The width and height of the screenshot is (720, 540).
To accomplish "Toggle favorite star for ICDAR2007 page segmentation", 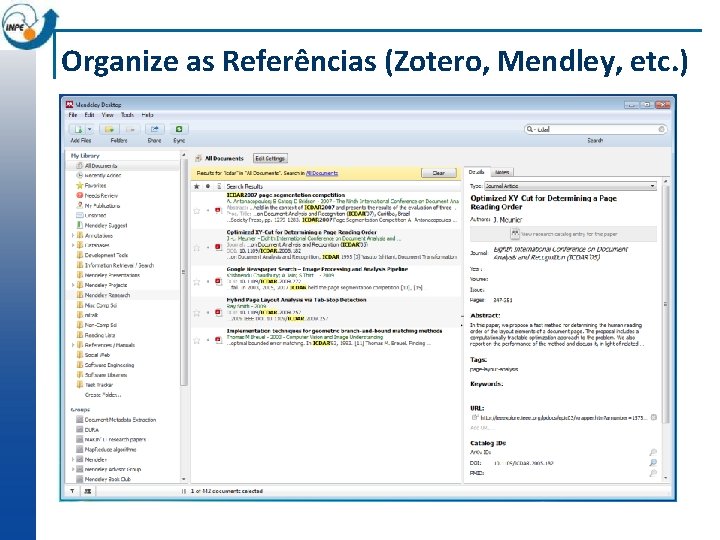I will tap(197, 211).
